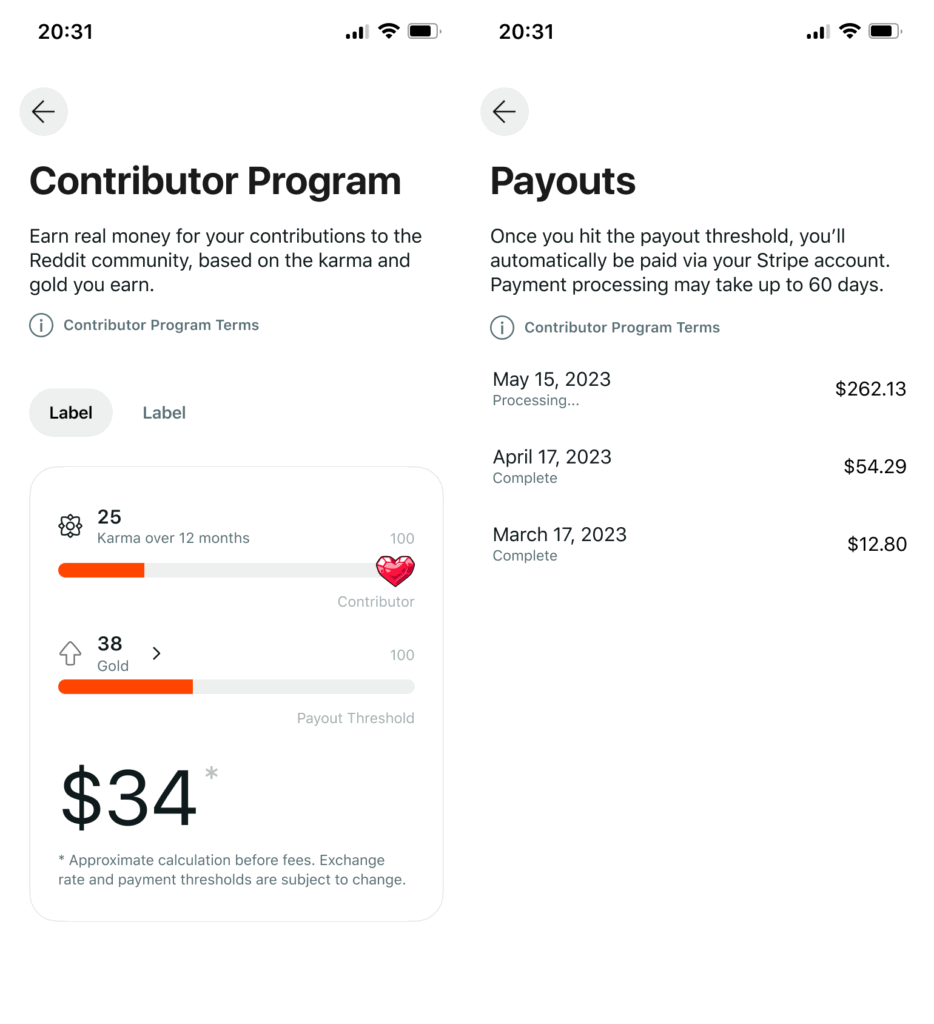The image size is (934, 1024).
Task: Open Contributor Program Terms link on Payouts screen
Action: coord(622,327)
